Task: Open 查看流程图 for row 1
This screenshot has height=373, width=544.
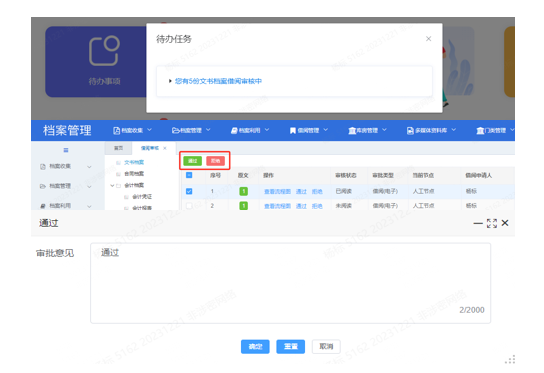Action: click(277, 192)
